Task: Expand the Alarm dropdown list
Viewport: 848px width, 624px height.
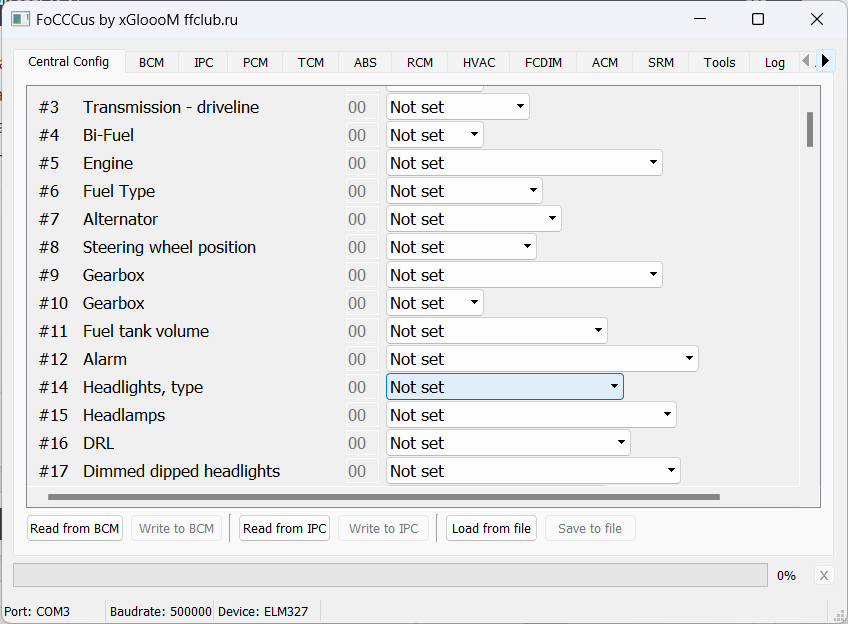Action: click(541, 359)
